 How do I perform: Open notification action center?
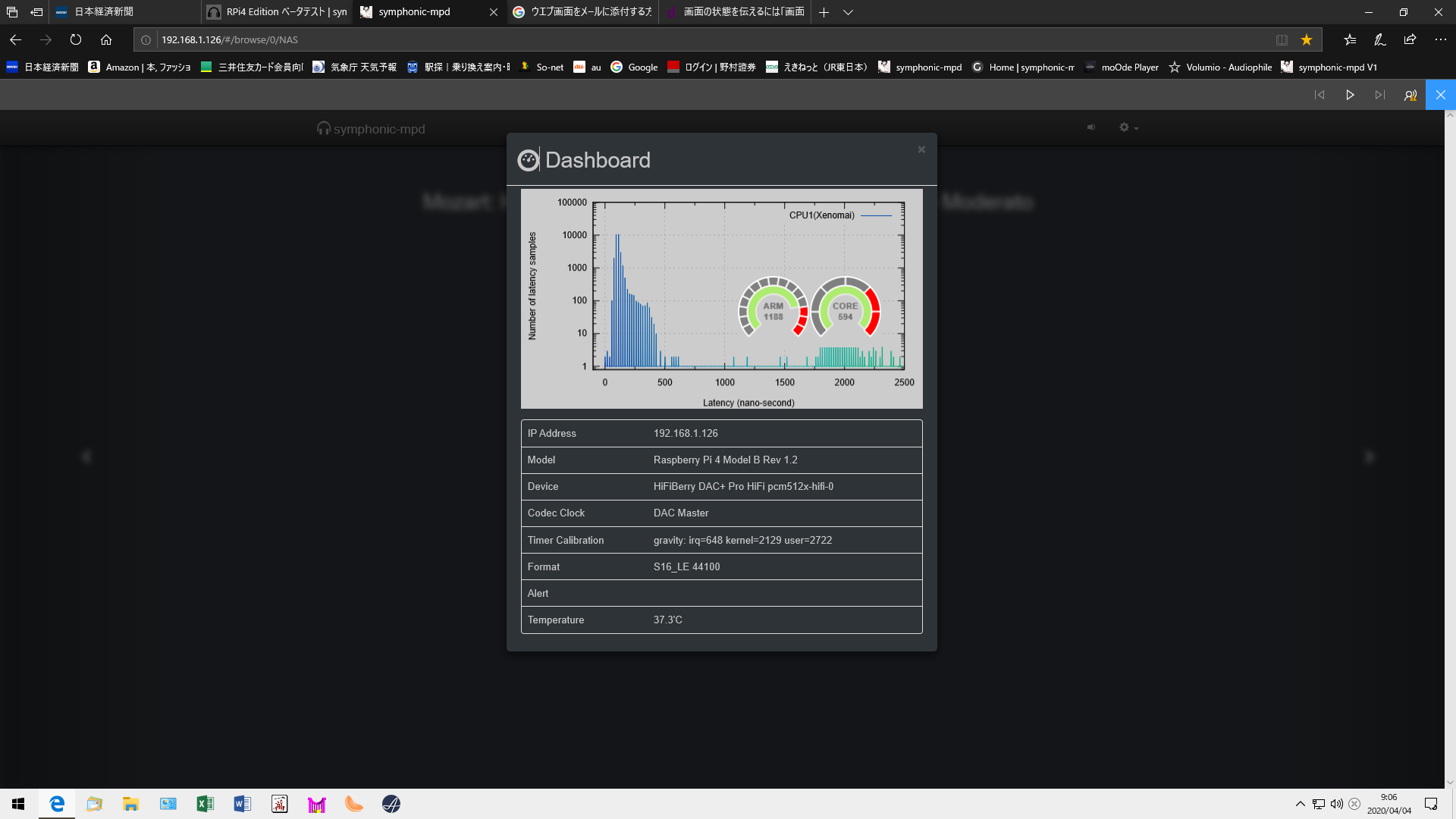(1431, 804)
